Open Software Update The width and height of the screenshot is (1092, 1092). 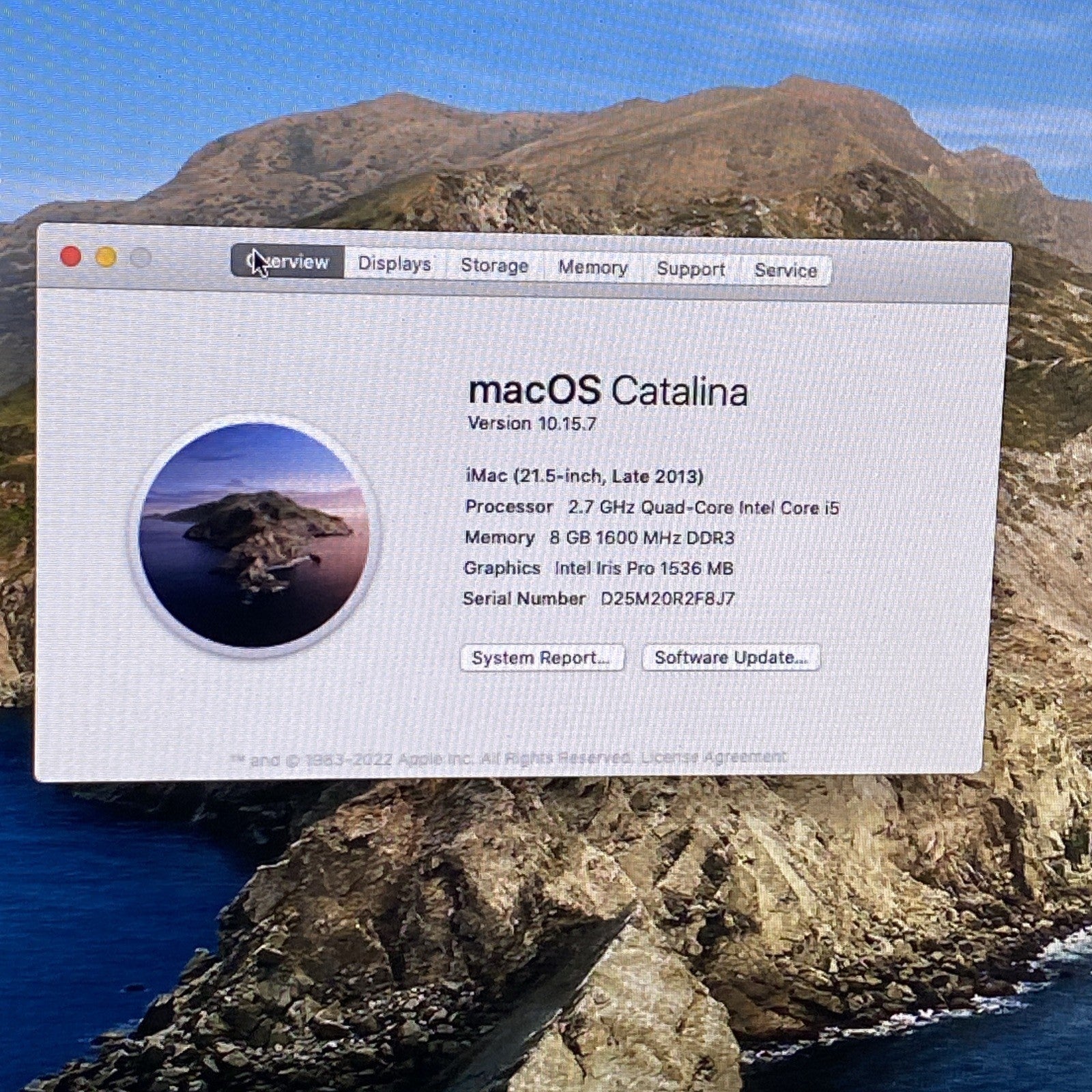(731, 658)
